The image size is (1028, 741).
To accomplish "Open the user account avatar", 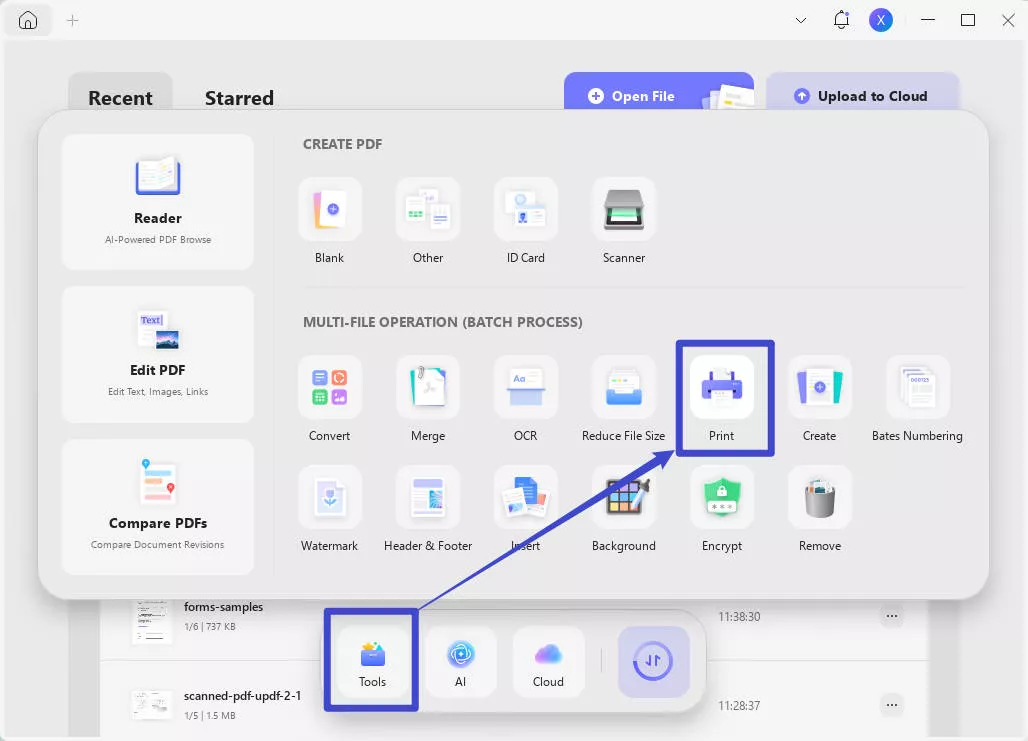I will 881,20.
